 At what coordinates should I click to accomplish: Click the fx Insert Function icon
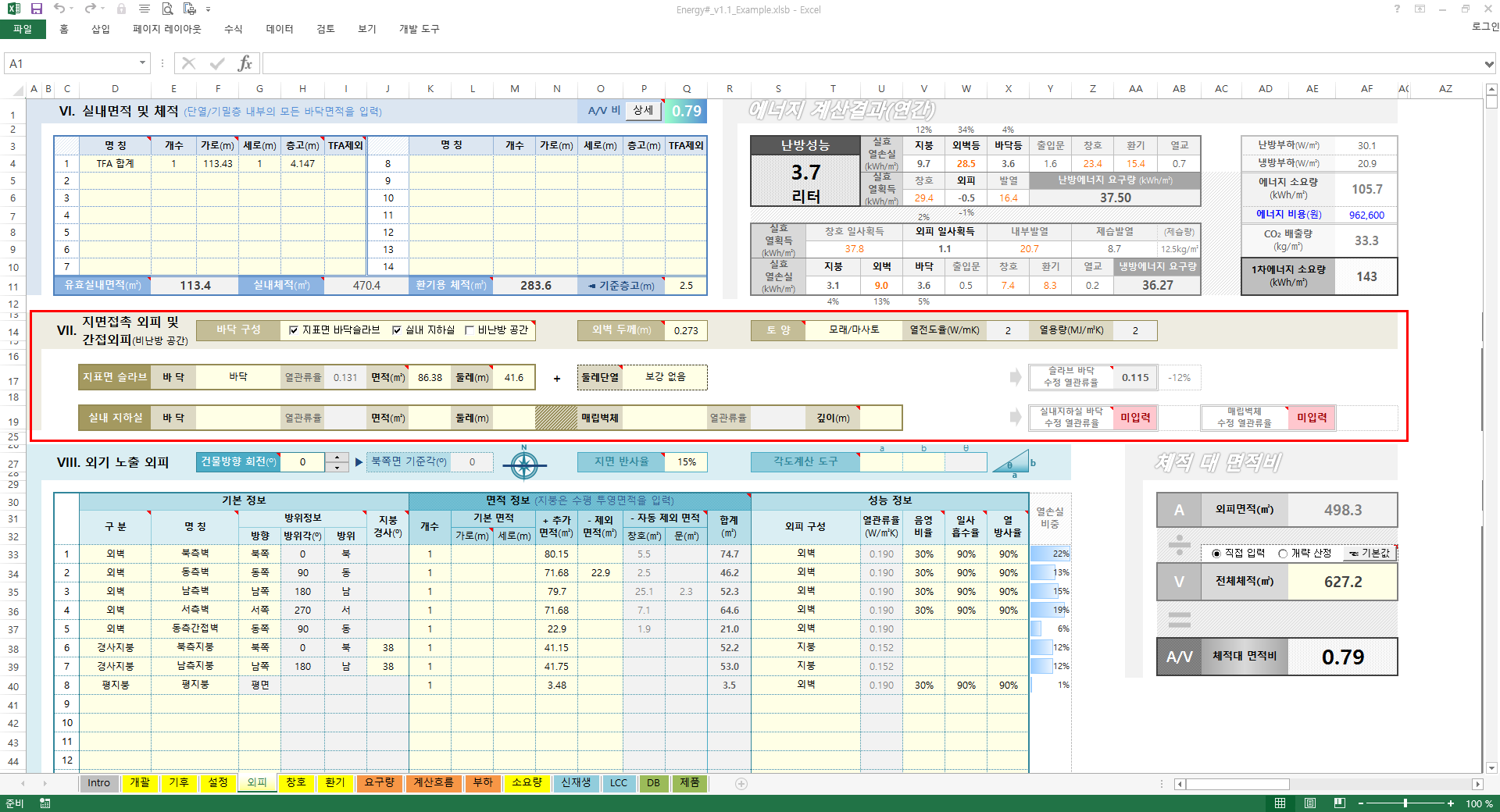tap(245, 63)
